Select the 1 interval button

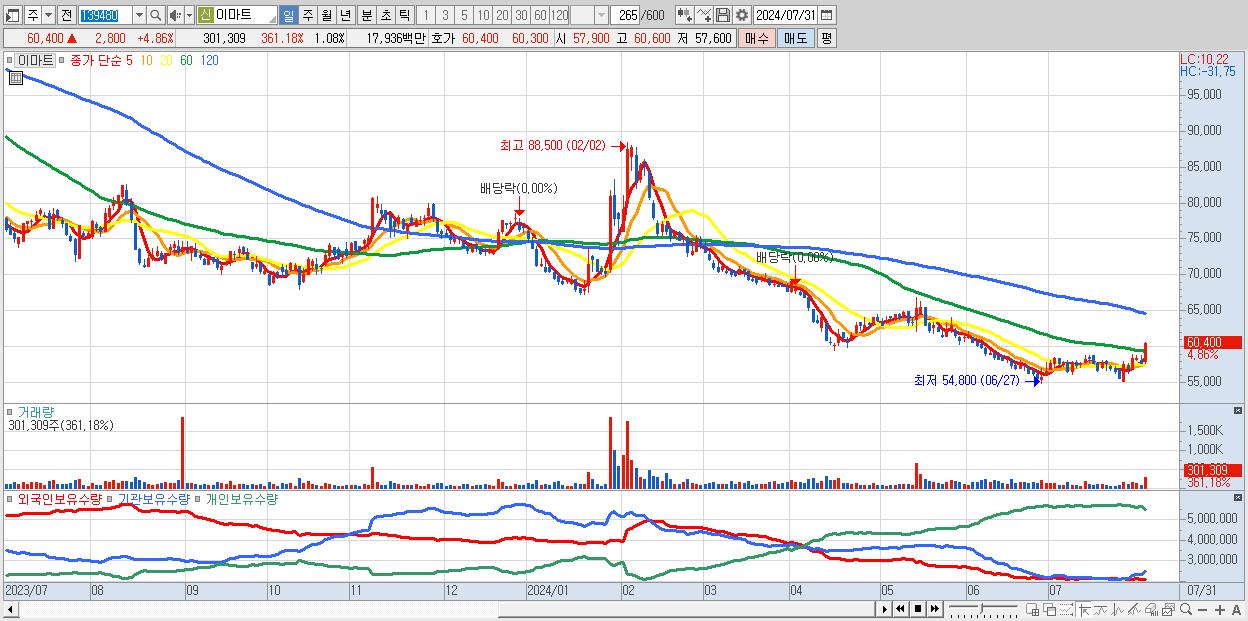(425, 15)
